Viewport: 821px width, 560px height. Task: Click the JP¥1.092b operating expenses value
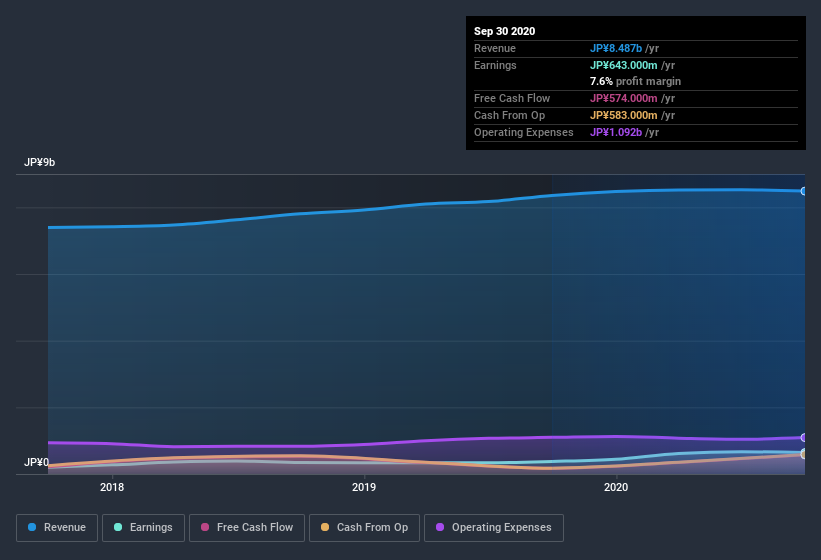(x=616, y=132)
